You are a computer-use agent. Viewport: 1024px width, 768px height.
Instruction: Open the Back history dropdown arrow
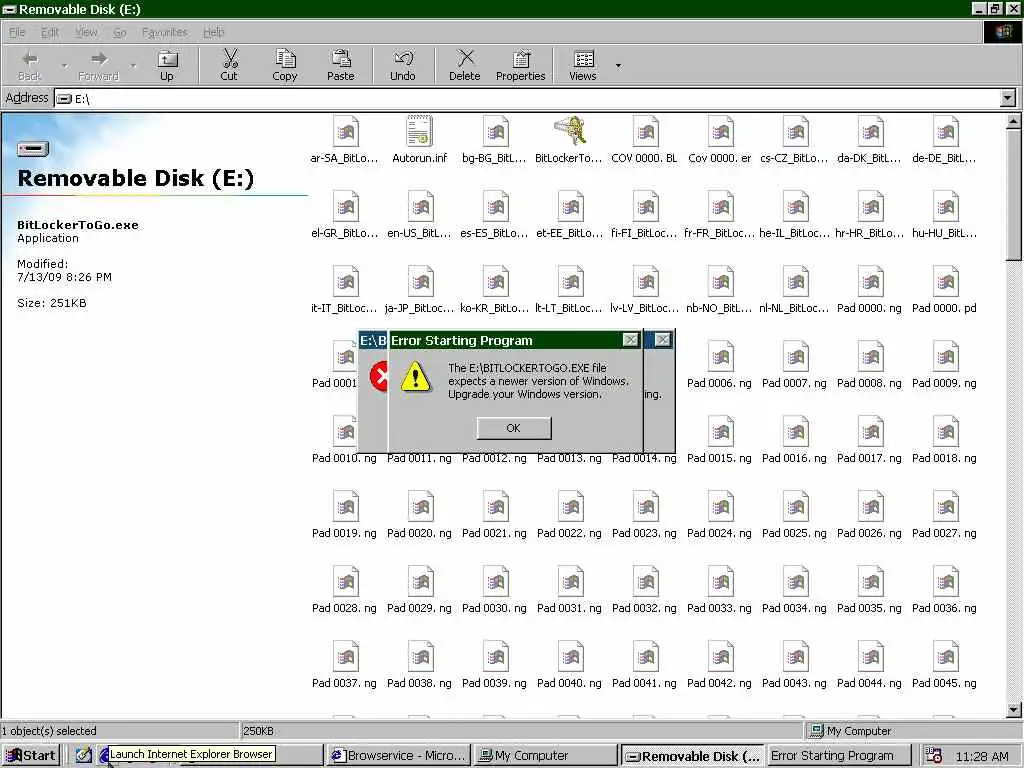pos(64,65)
